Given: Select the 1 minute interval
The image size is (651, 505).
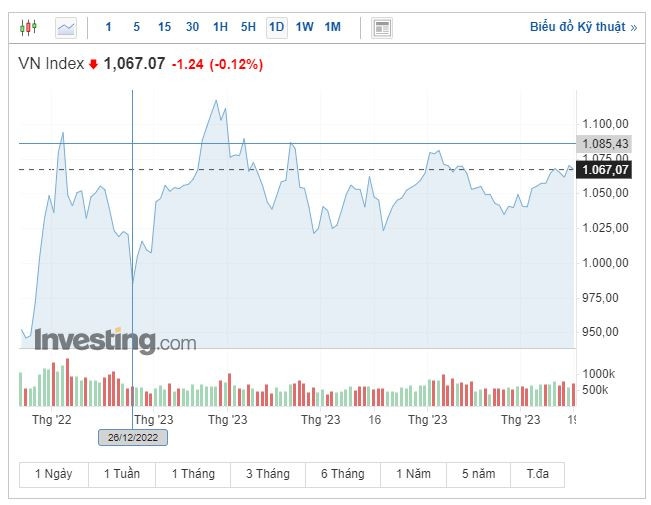Looking at the screenshot, I should (x=108, y=27).
